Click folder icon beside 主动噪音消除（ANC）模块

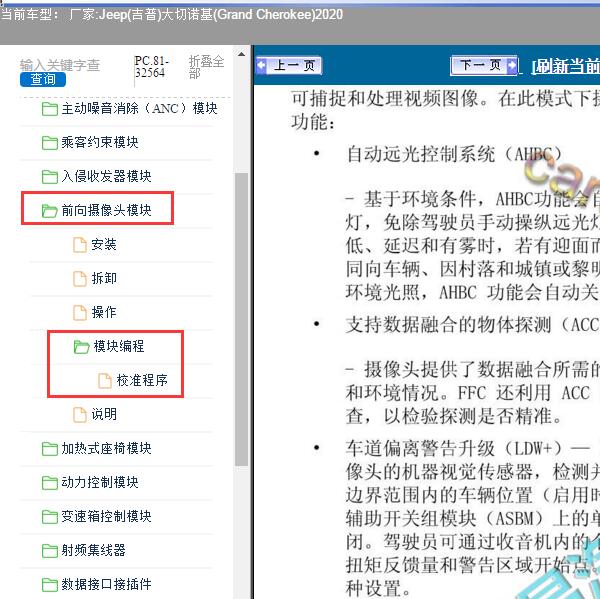click(x=50, y=109)
